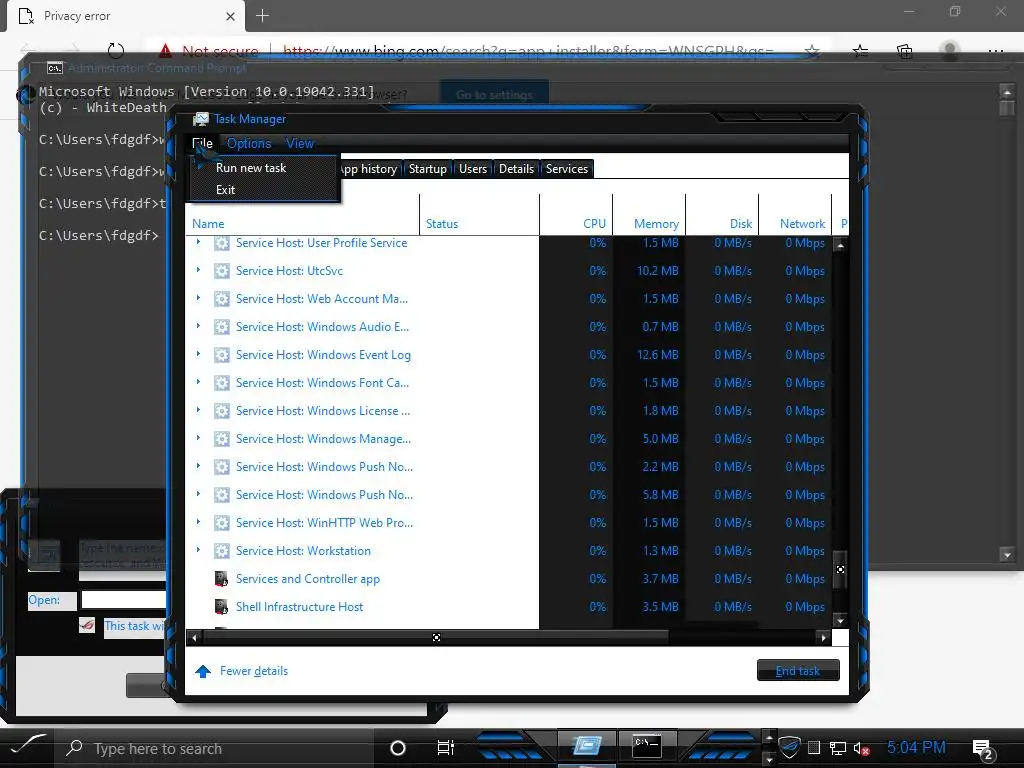Expand Service Host: WinHTTP Web Pro... row
Image resolution: width=1024 pixels, height=768 pixels.
(198, 522)
